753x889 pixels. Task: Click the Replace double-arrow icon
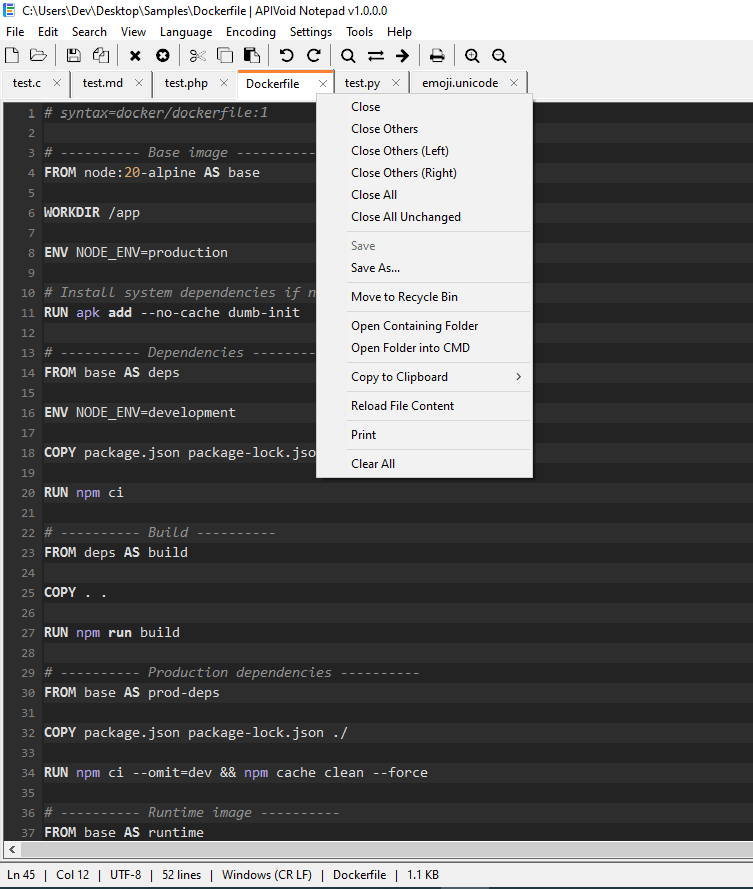point(375,56)
